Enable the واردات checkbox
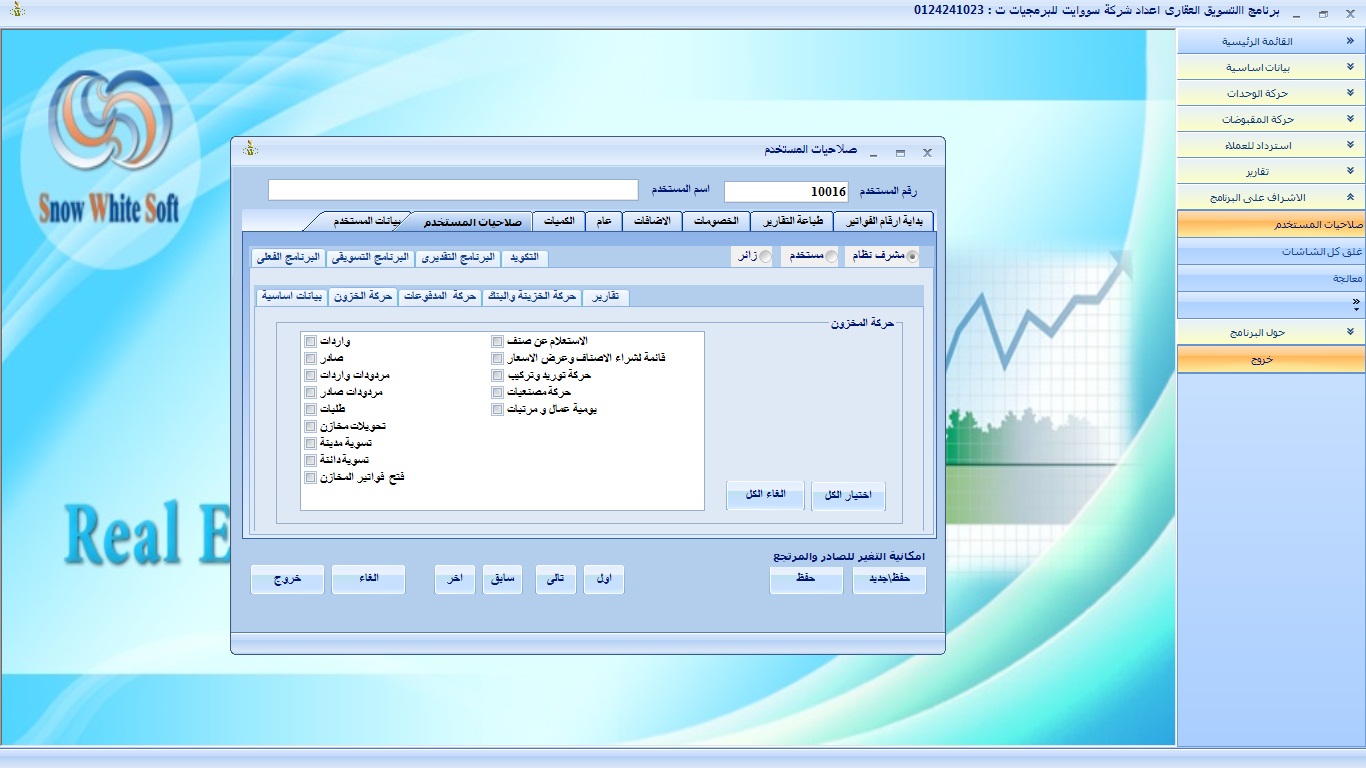1366x768 pixels. [x=311, y=342]
